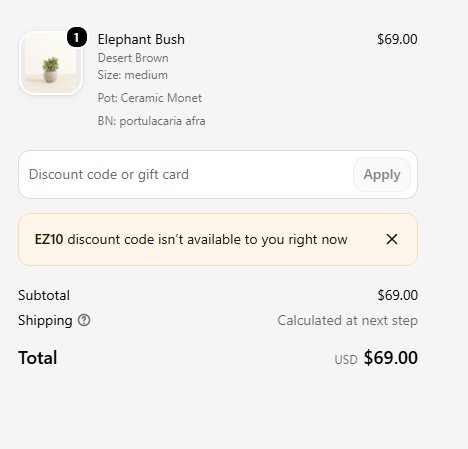Click the Total label
Screen dimensions: 468x449
[x=38, y=358]
